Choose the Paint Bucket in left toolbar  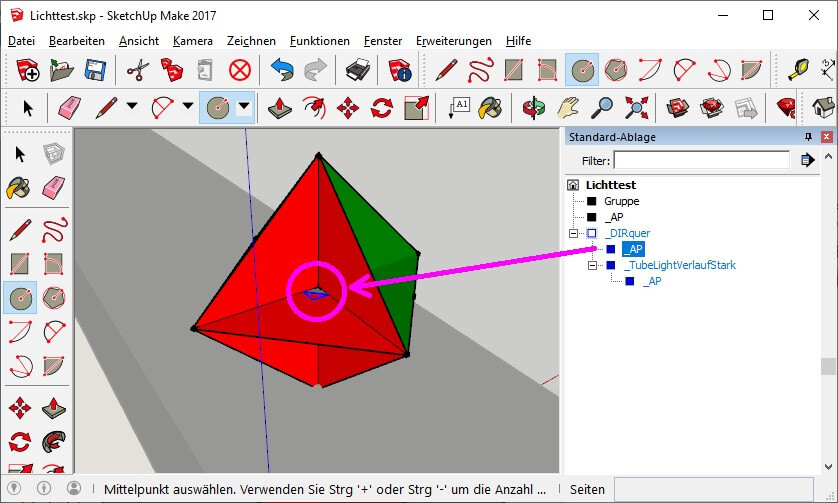click(x=19, y=188)
